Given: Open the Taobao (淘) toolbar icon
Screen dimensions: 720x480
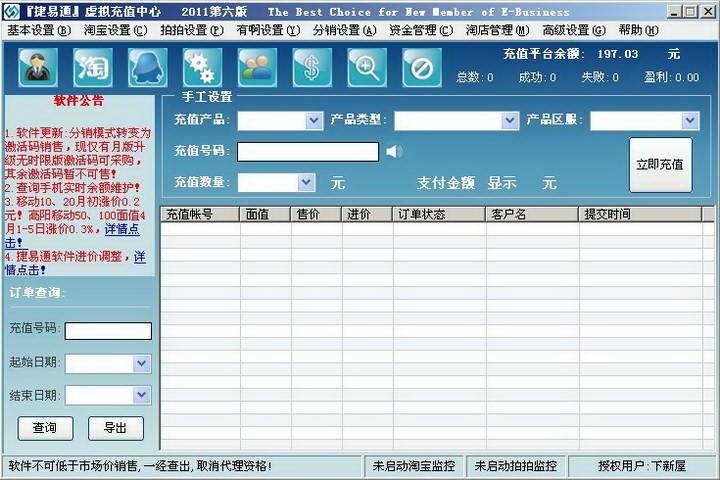Looking at the screenshot, I should point(93,68).
